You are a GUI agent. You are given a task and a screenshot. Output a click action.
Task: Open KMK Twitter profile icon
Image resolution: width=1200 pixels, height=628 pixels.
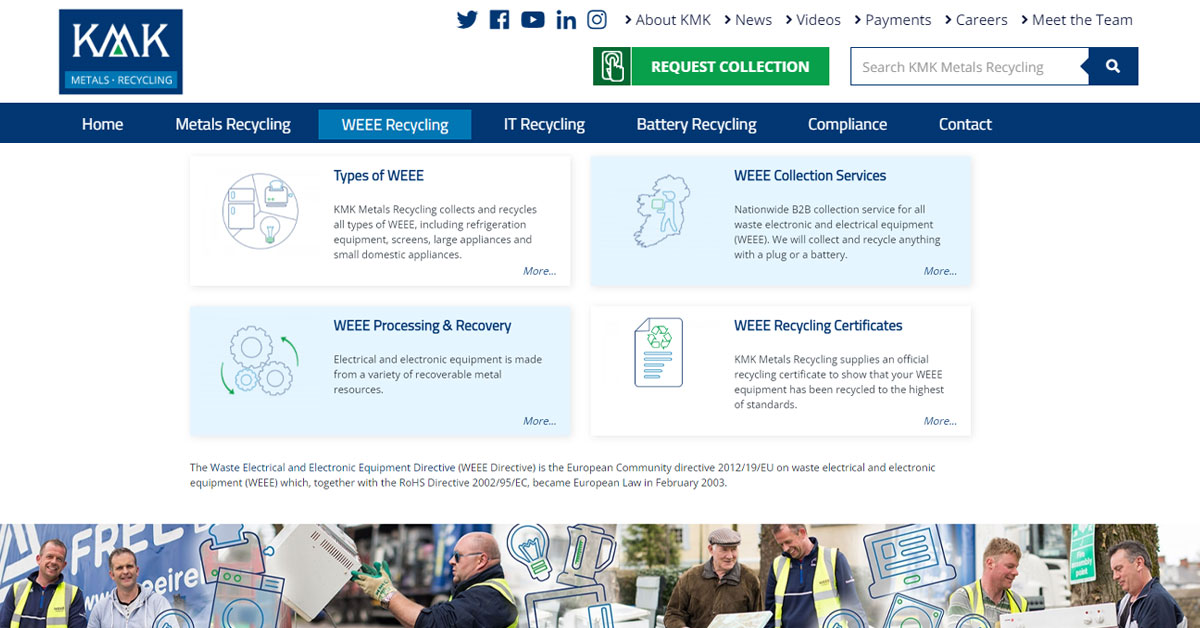[x=467, y=19]
